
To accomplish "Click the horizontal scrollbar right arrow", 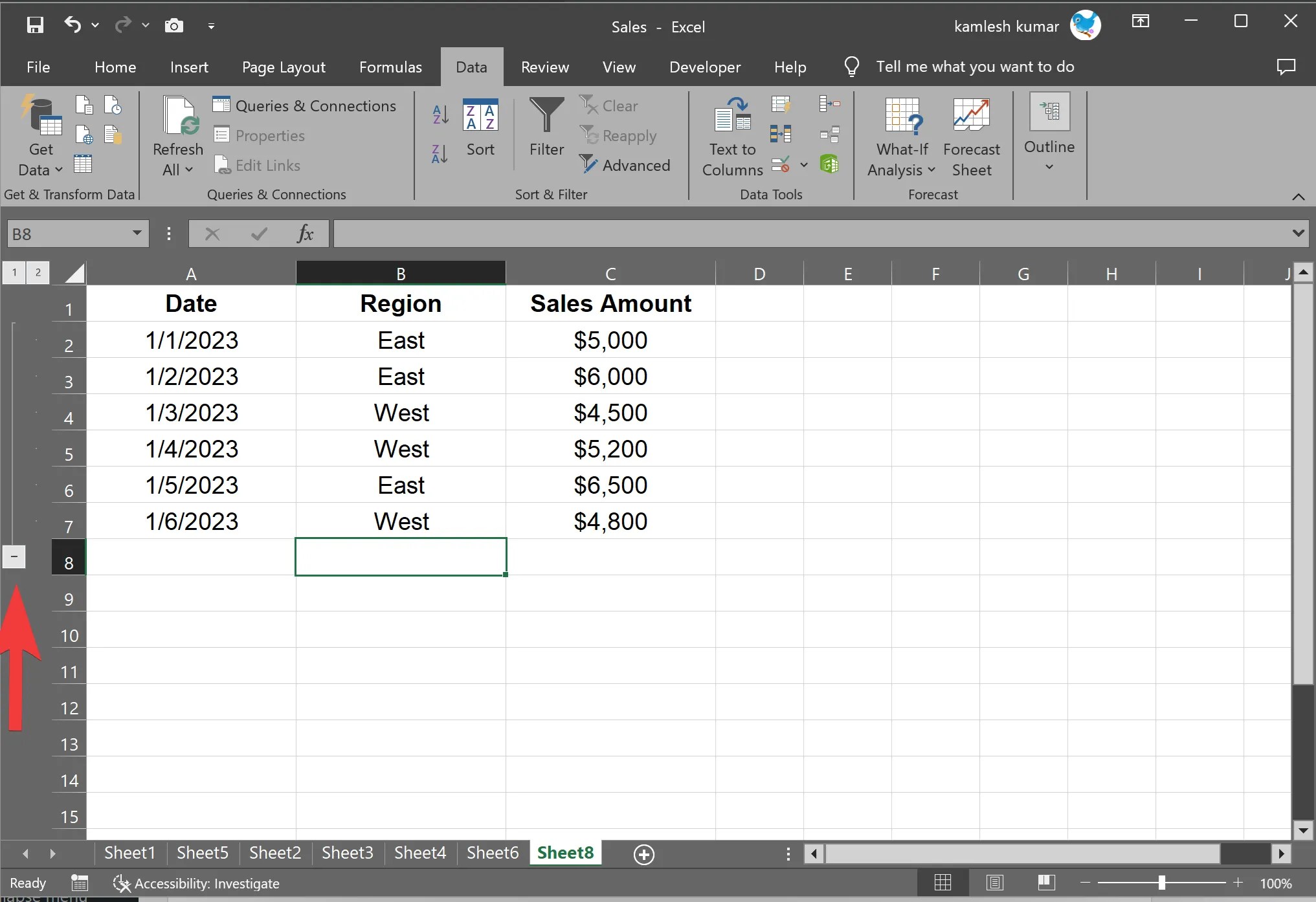I will [x=1282, y=854].
